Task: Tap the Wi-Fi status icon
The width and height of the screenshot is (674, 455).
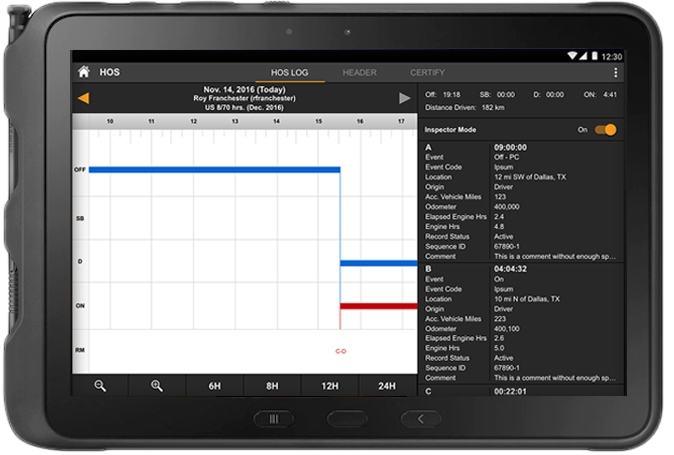Action: click(572, 56)
